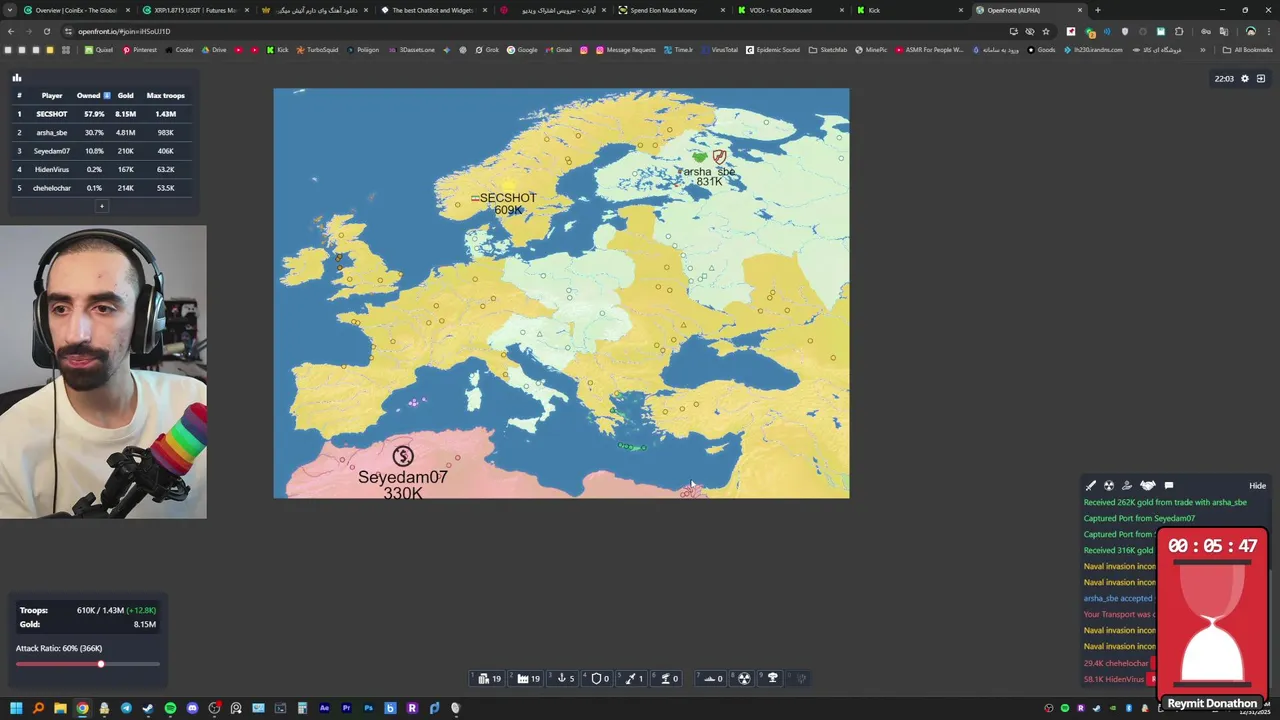Select Seyedam07 row in leaderboard
Viewport: 1280px width, 720px height.
pos(101,151)
